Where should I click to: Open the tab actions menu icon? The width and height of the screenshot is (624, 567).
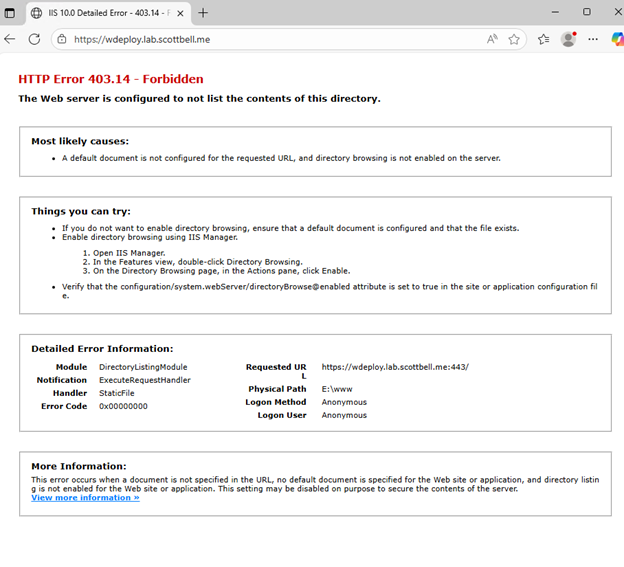click(11, 13)
